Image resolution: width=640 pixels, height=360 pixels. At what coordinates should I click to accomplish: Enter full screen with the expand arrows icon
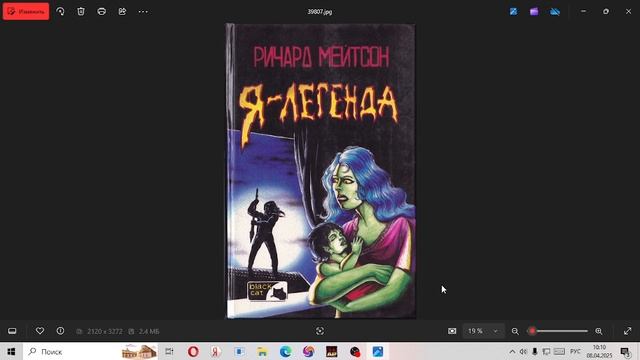pyautogui.click(x=627, y=331)
